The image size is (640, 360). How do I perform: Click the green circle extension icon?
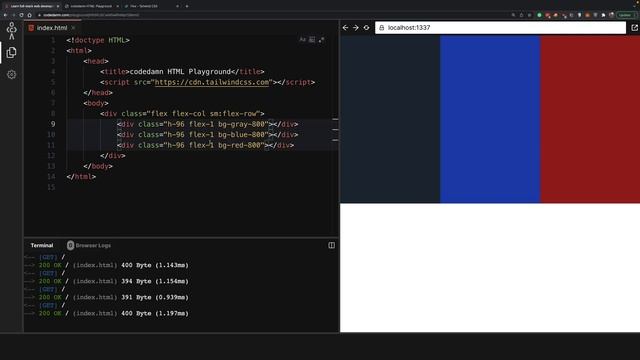point(539,15)
